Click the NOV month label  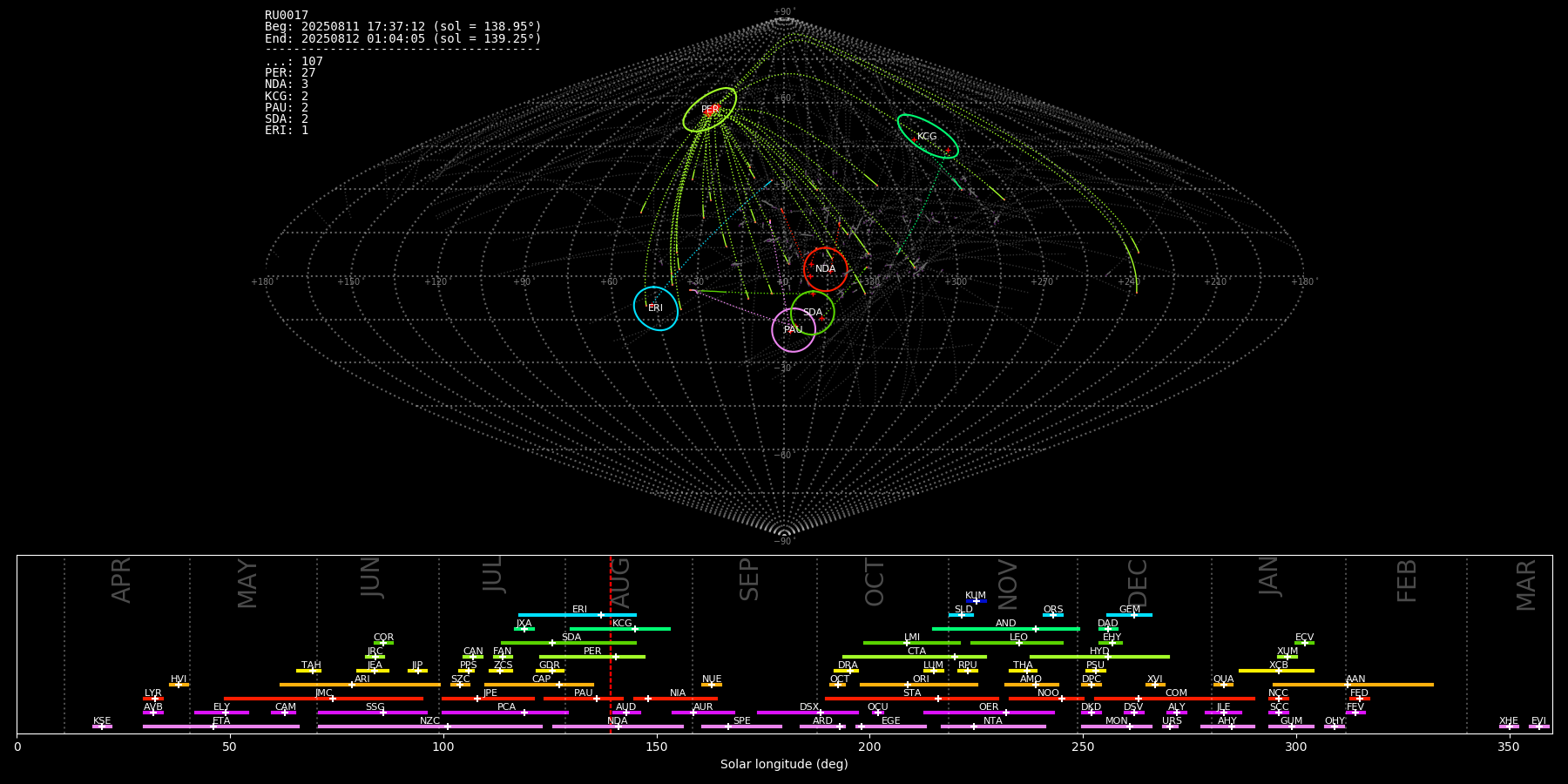(x=1007, y=585)
